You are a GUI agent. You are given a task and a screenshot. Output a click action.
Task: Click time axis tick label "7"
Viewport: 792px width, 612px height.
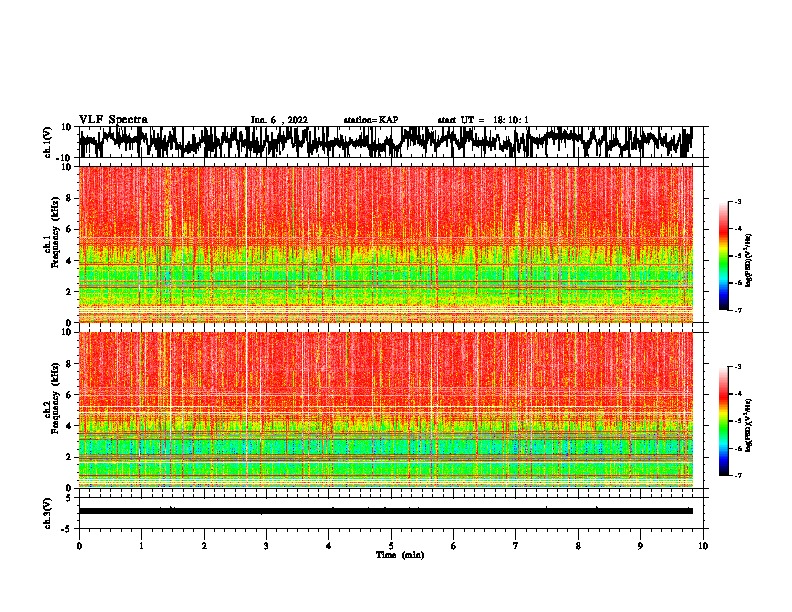click(516, 546)
